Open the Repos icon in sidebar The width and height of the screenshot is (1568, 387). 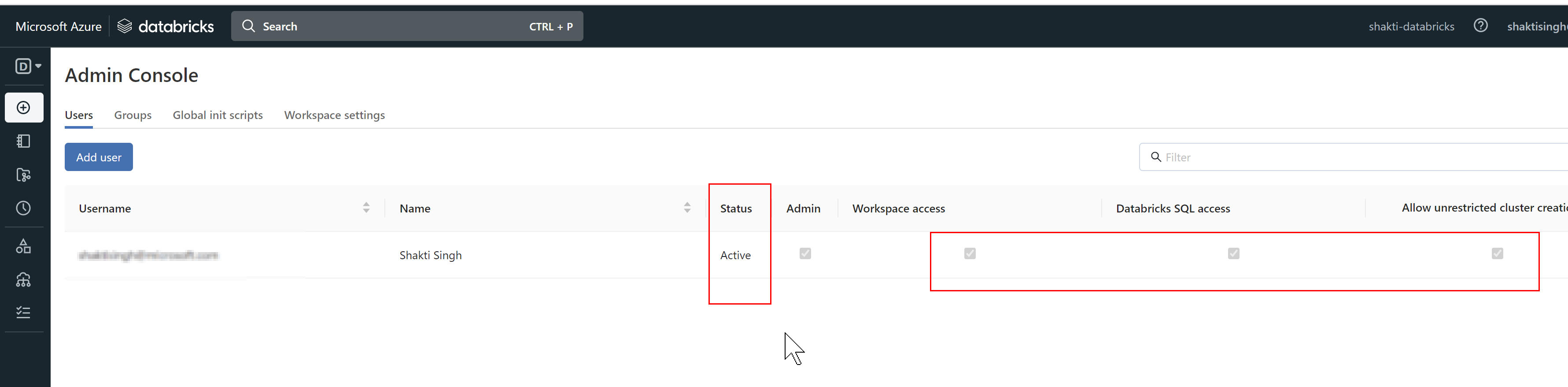pyautogui.click(x=23, y=175)
